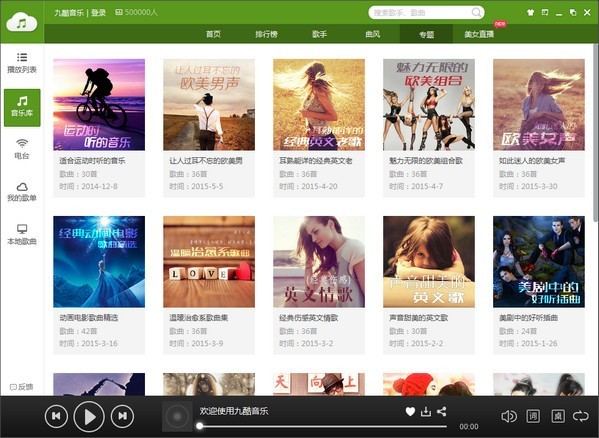The image size is (599, 438).
Task: Select the 电台 radio sidebar icon
Action: coord(22,144)
